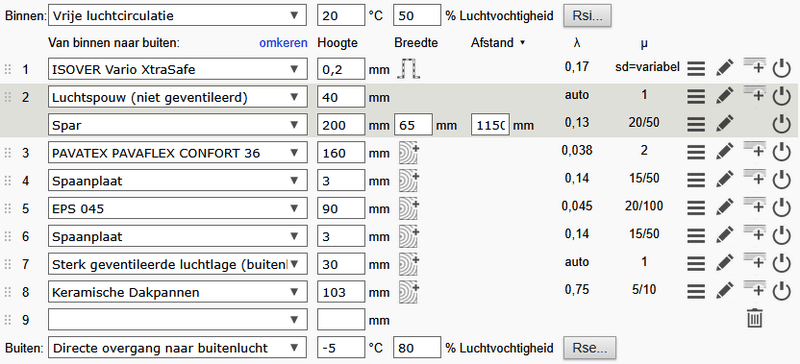Click the inside temperature field showing 20
800x364 pixels.
[x=341, y=15]
